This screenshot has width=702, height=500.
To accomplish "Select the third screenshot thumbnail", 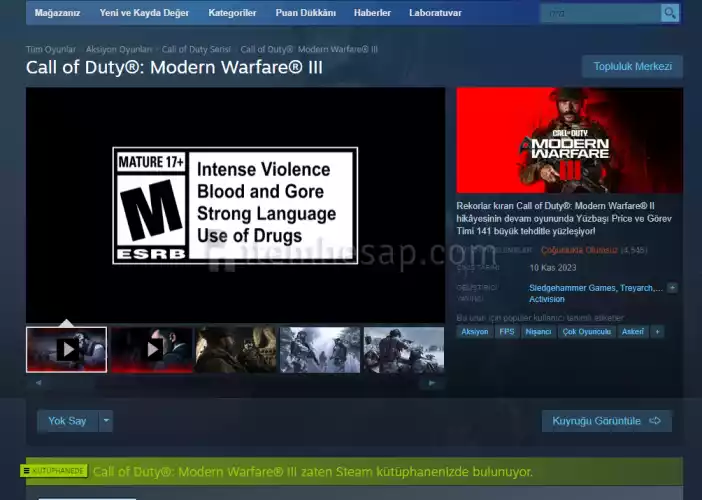I will (x=236, y=350).
